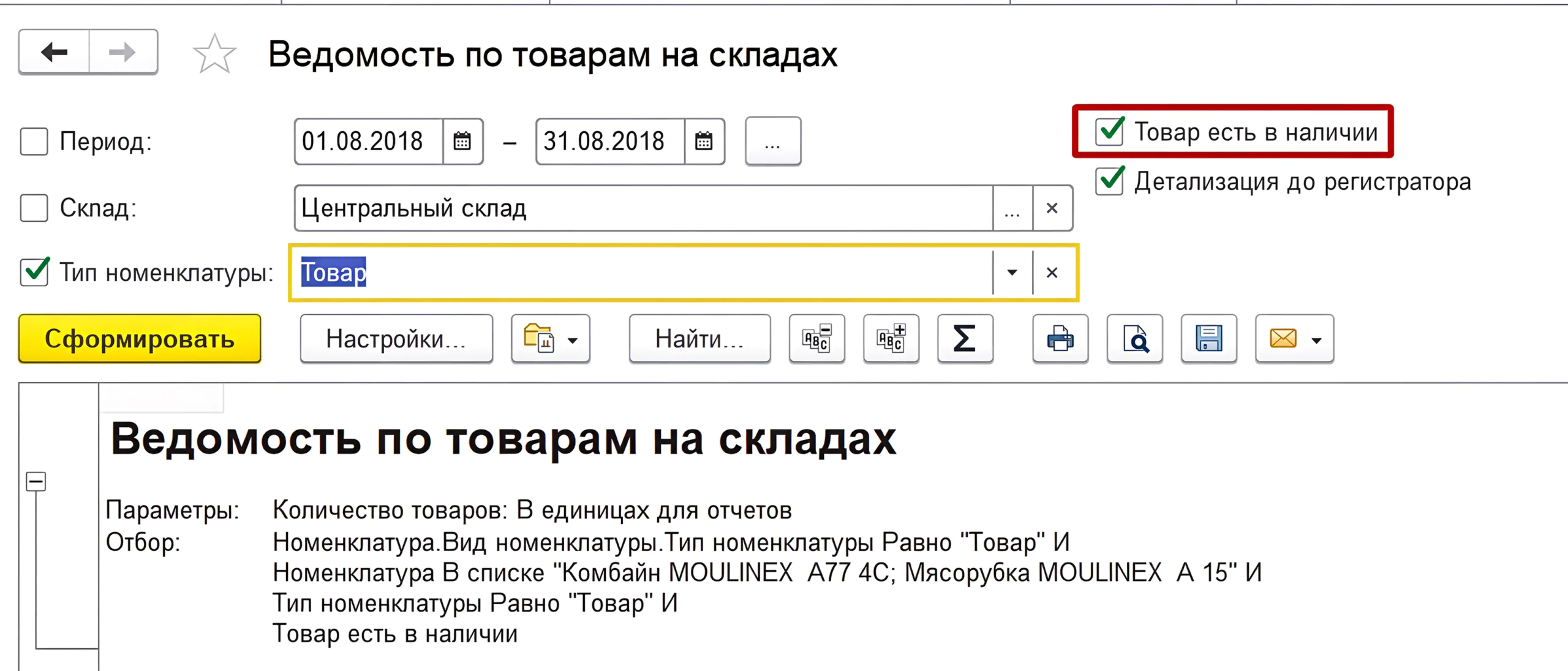This screenshot has height=671, width=1568.
Task: Click the Sigma sum button
Action: point(965,339)
